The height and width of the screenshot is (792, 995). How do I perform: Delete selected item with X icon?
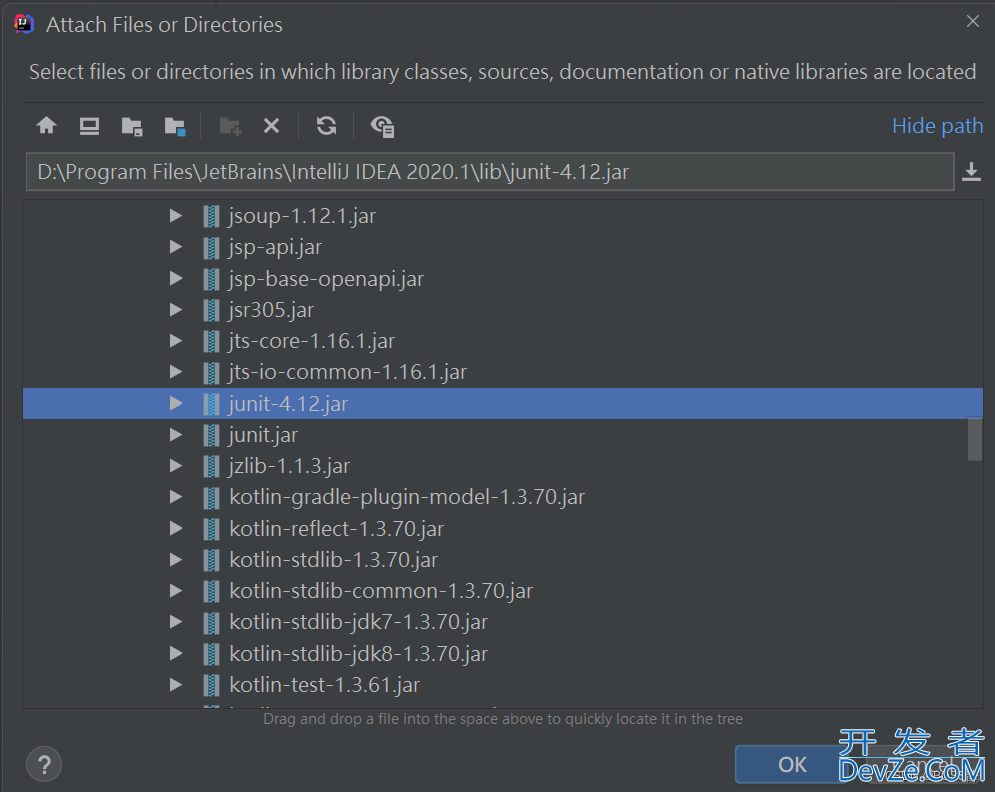click(272, 126)
